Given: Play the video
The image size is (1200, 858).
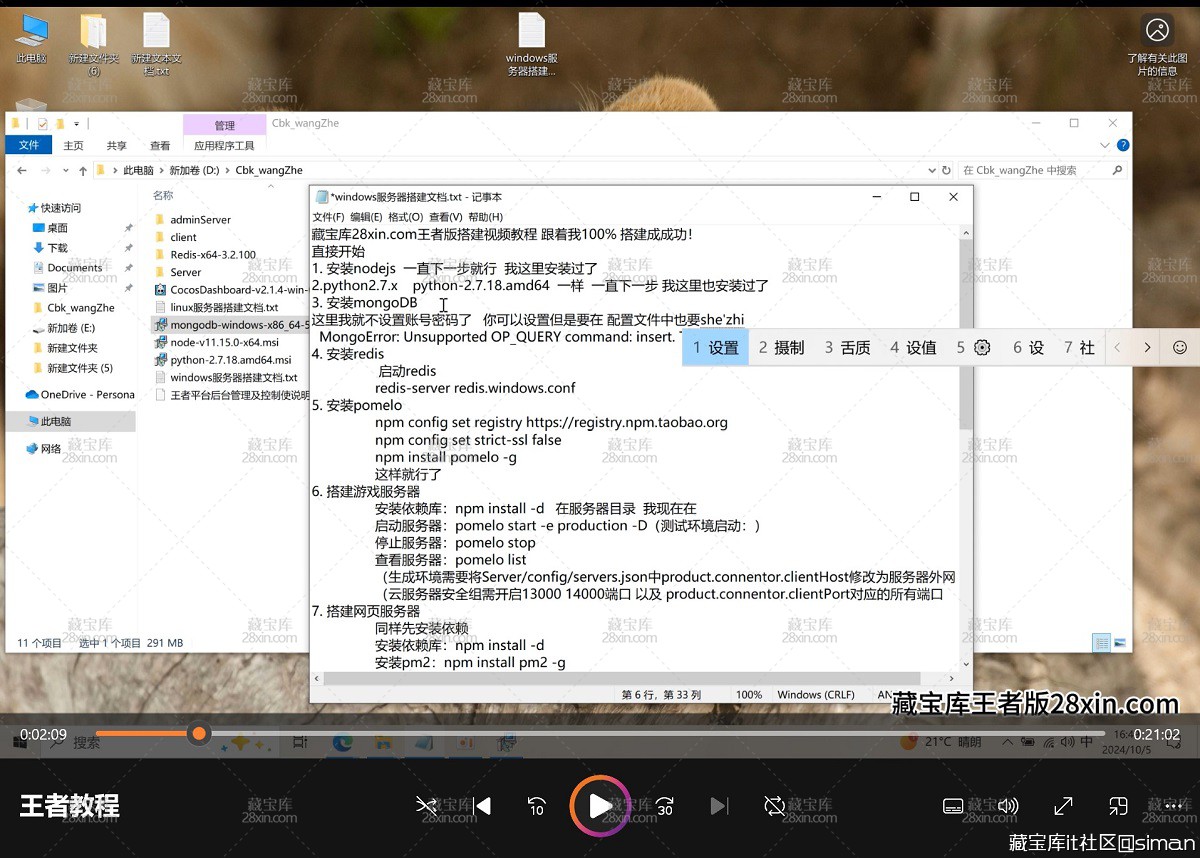Looking at the screenshot, I should pos(600,806).
